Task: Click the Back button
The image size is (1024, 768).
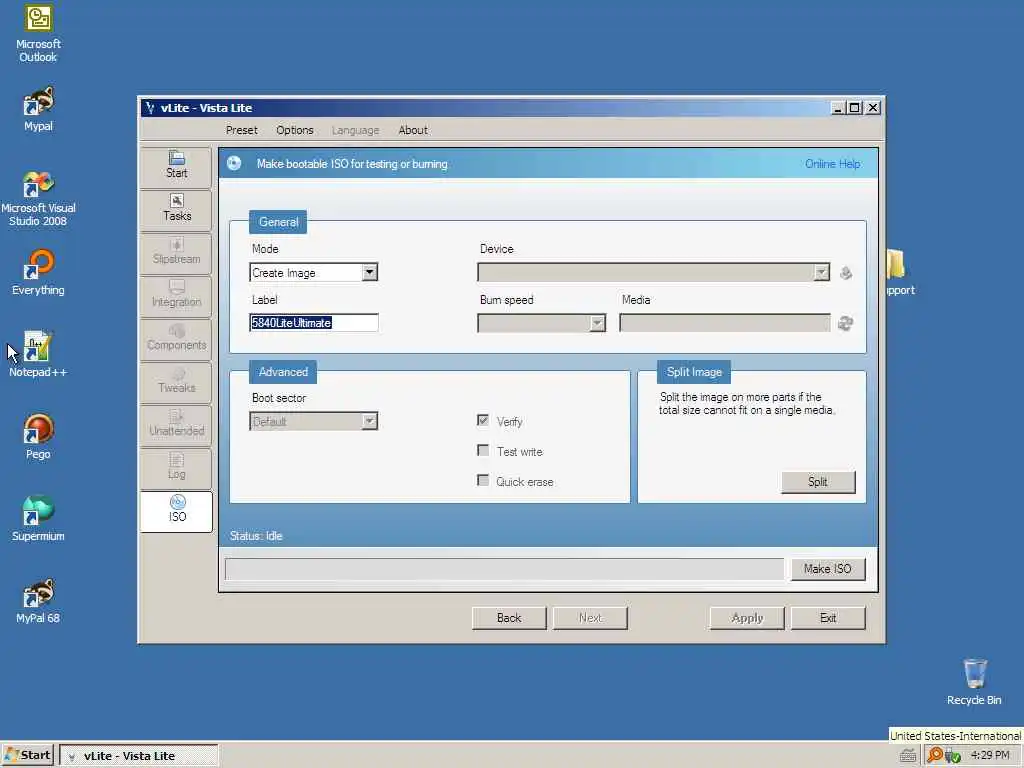Action: pyautogui.click(x=509, y=618)
